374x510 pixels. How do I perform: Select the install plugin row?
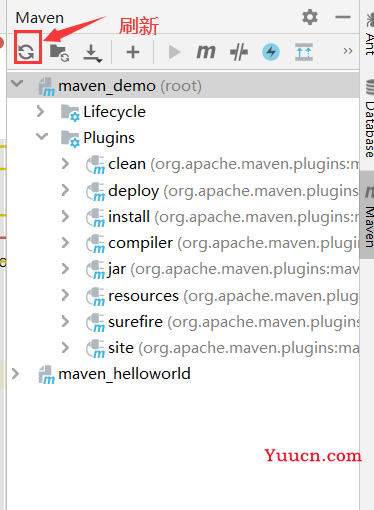183,217
